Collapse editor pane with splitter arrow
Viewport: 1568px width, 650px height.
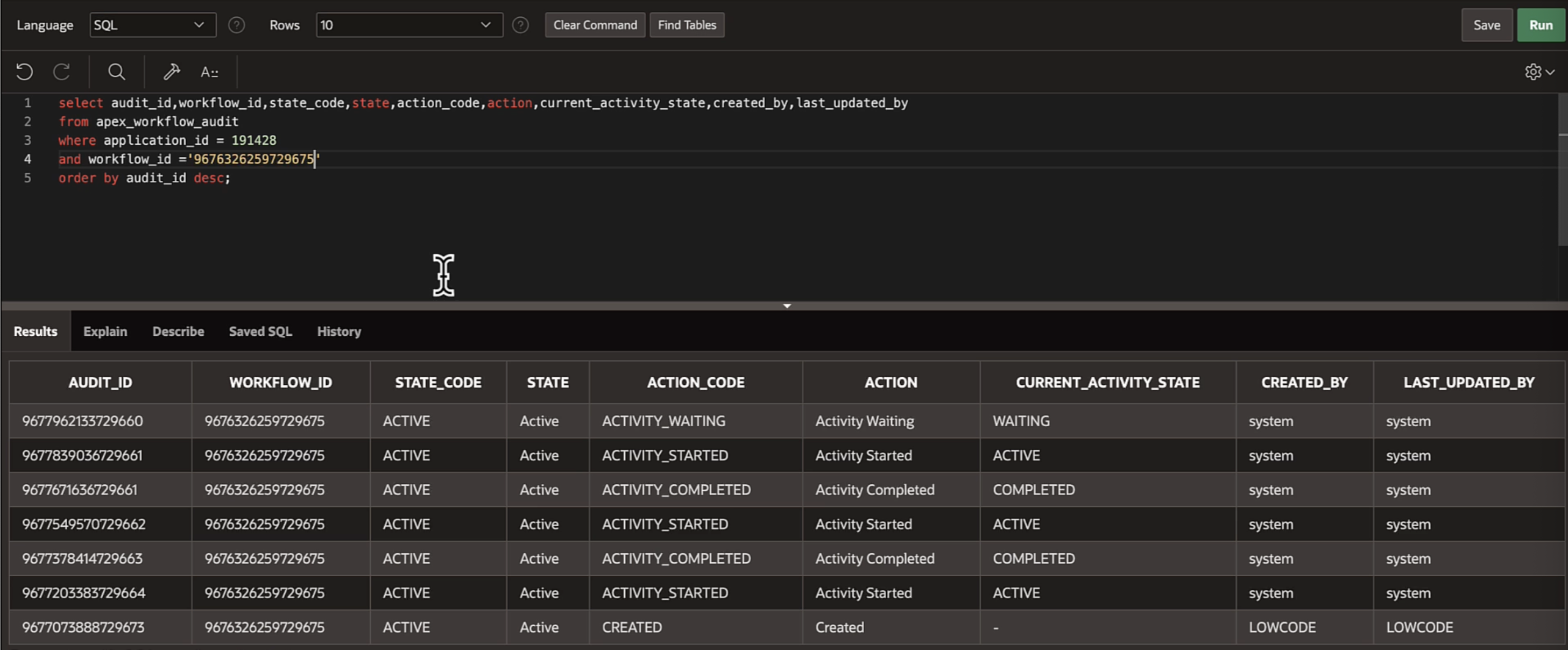(x=787, y=306)
